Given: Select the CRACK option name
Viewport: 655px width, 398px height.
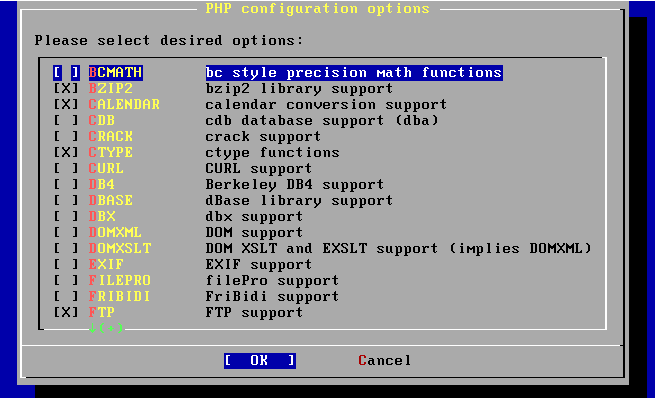Looking at the screenshot, I should point(111,137).
